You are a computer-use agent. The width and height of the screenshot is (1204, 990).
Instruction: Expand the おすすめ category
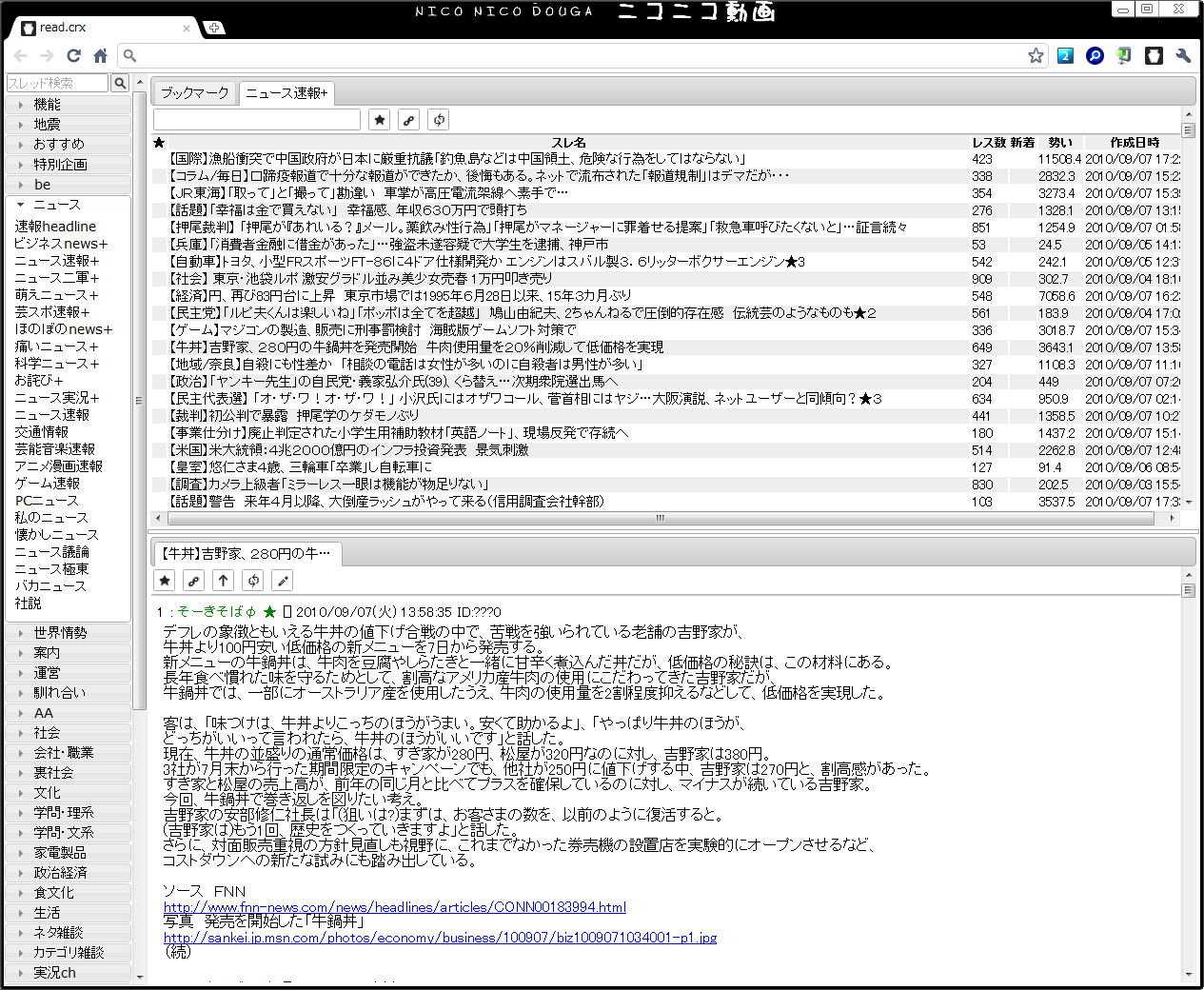pyautogui.click(x=68, y=144)
